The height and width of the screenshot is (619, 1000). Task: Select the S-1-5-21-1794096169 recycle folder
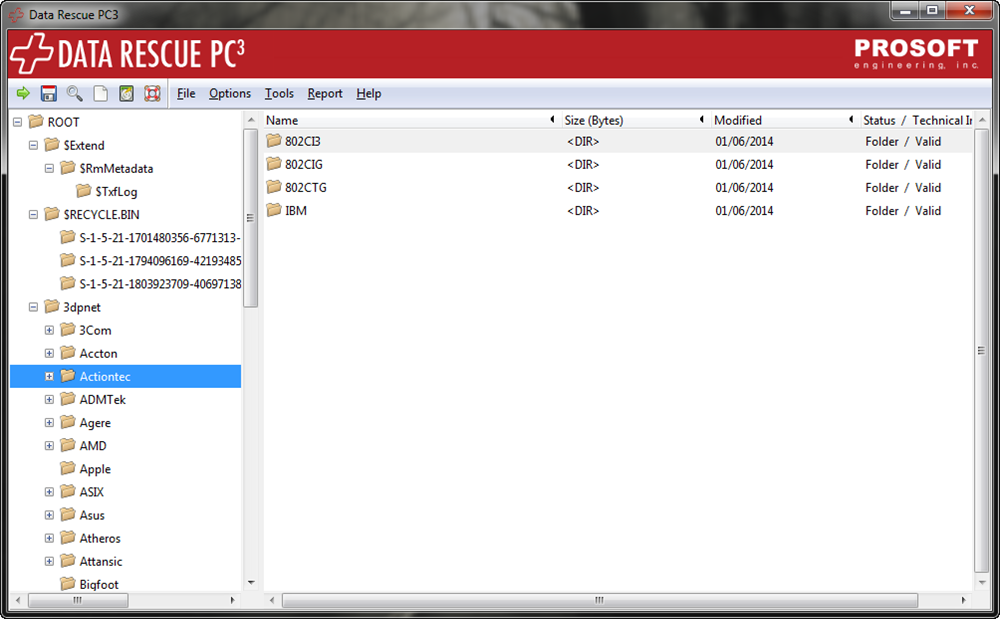click(151, 261)
